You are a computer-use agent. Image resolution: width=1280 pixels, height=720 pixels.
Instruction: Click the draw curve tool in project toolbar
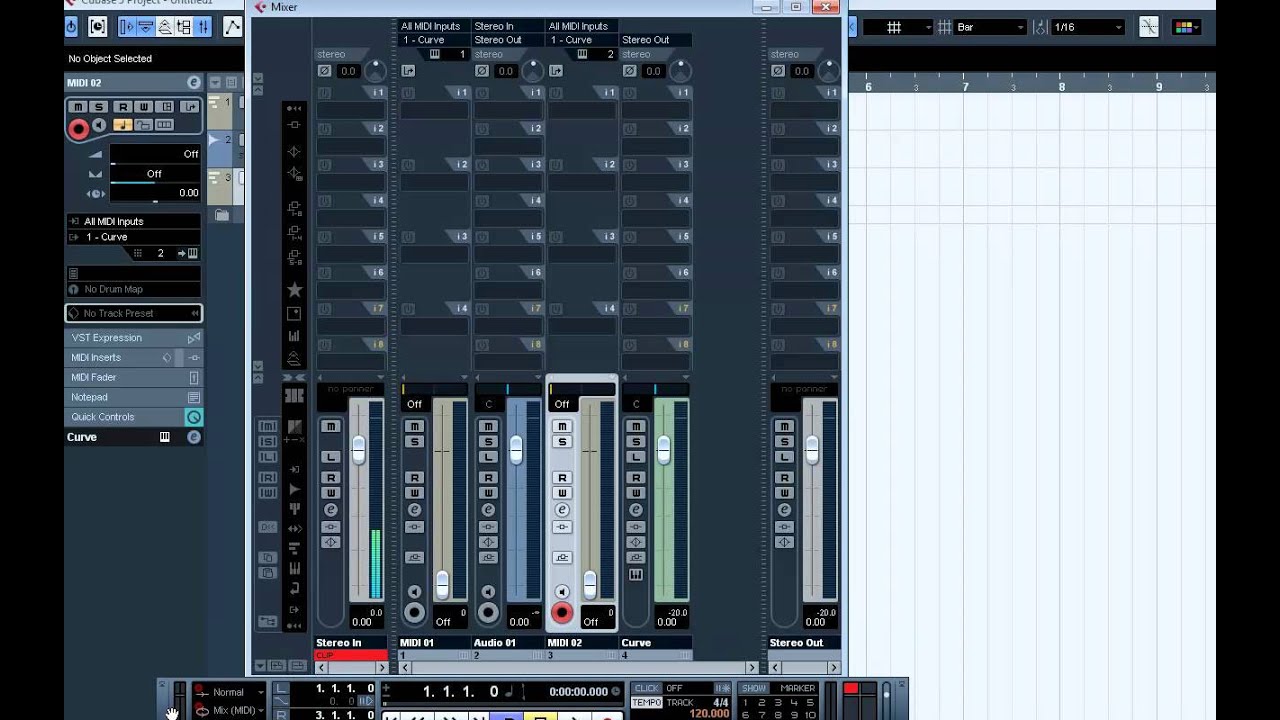coord(233,27)
